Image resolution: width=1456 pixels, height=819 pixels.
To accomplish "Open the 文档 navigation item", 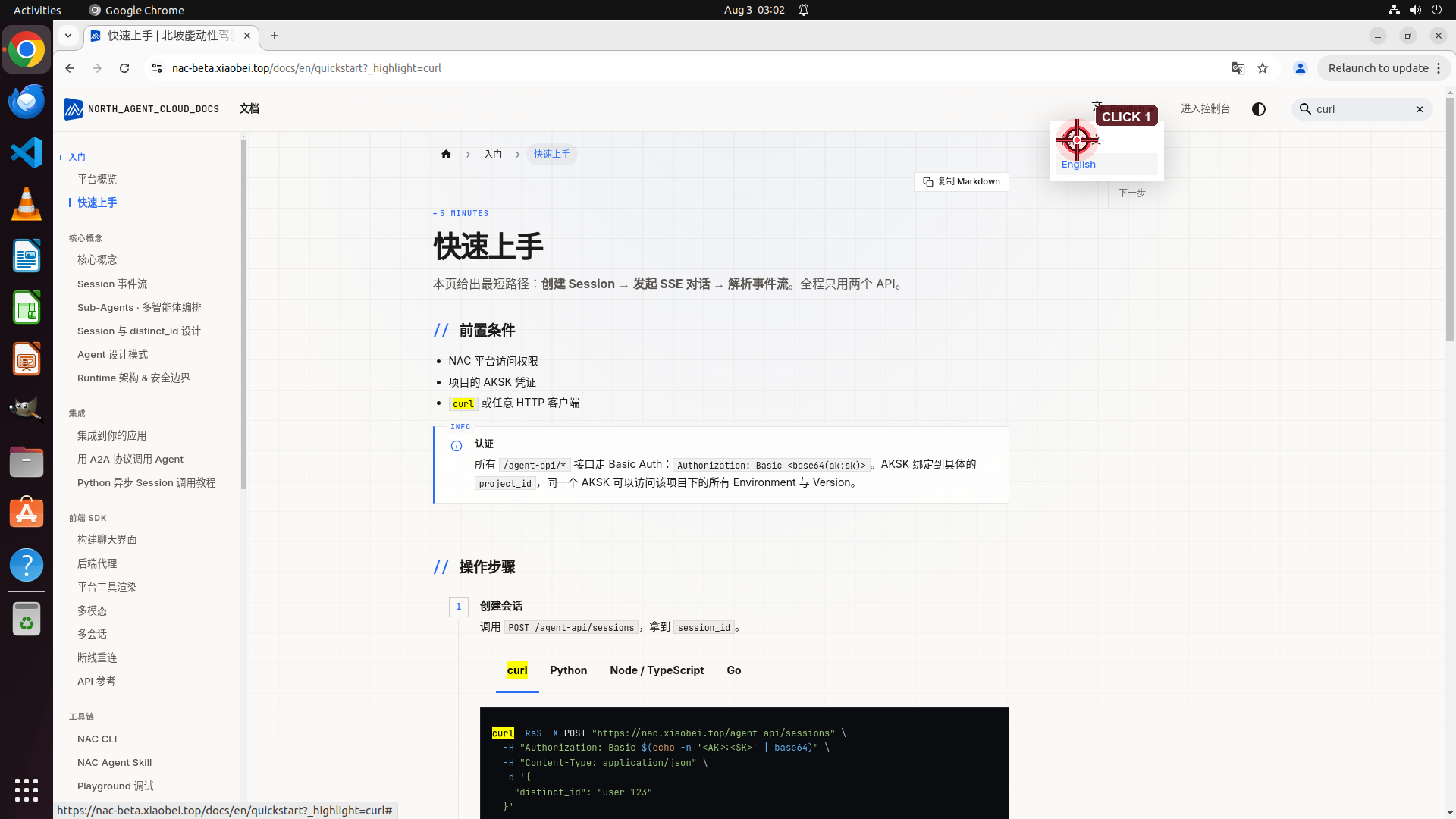I will (249, 109).
